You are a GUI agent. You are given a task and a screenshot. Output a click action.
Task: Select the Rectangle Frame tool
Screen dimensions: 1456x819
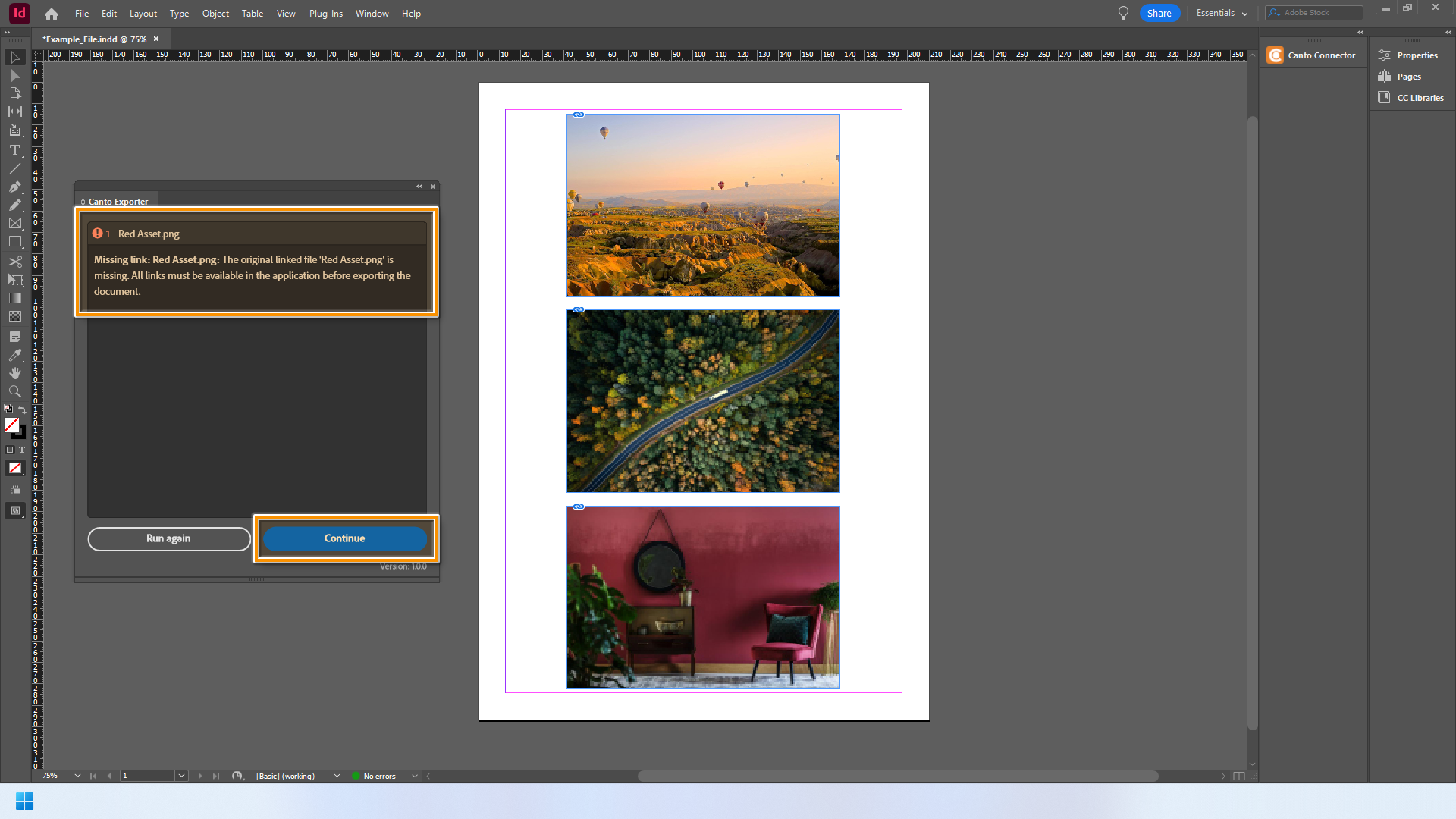point(14,224)
